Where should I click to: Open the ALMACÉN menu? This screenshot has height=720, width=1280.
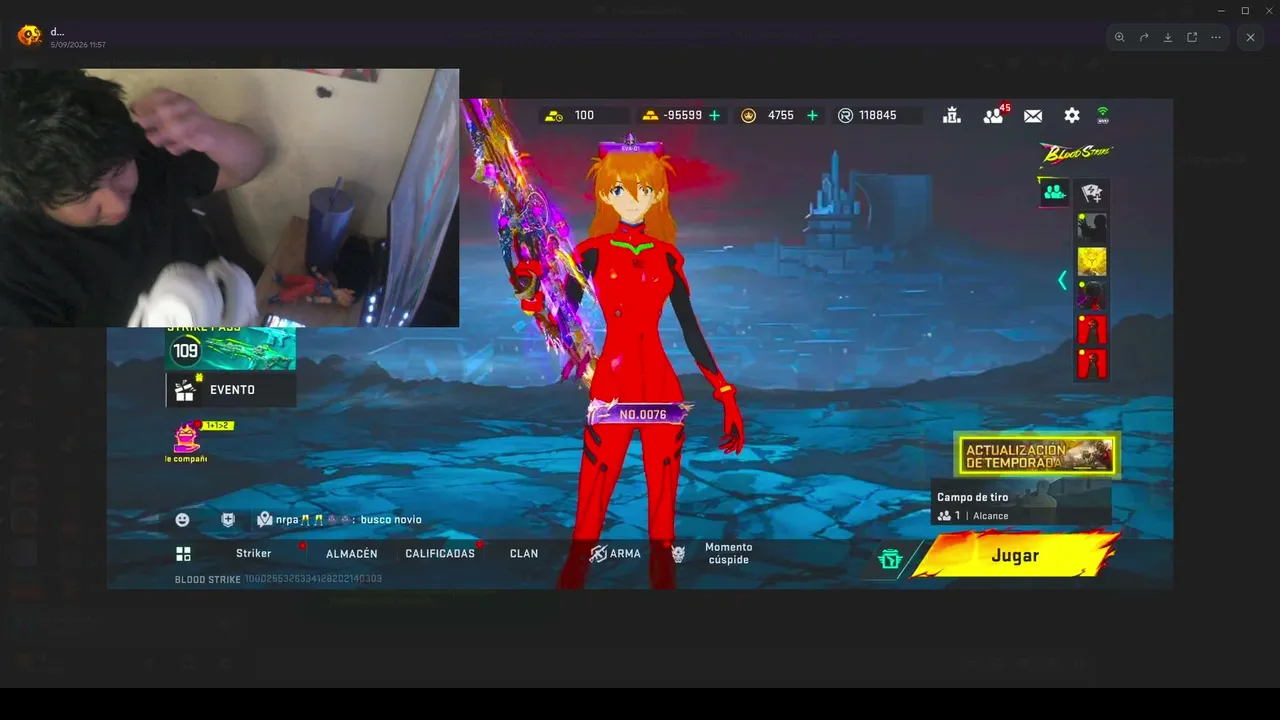[x=352, y=554]
